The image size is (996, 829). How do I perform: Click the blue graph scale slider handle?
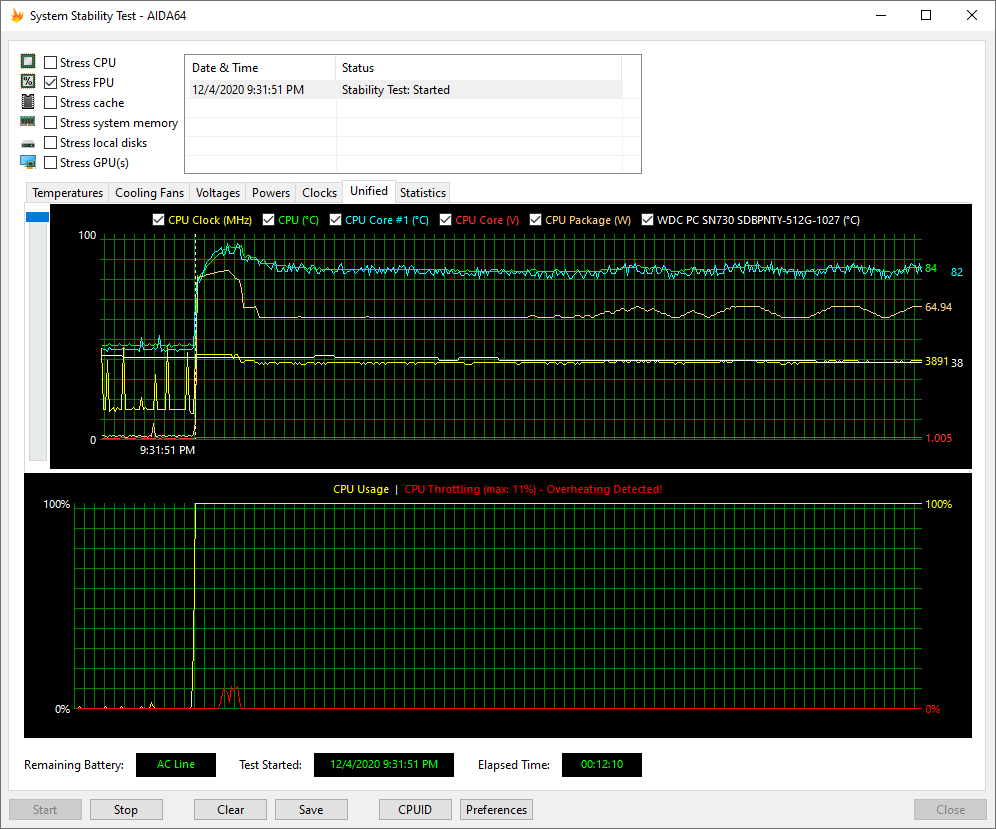point(37,217)
